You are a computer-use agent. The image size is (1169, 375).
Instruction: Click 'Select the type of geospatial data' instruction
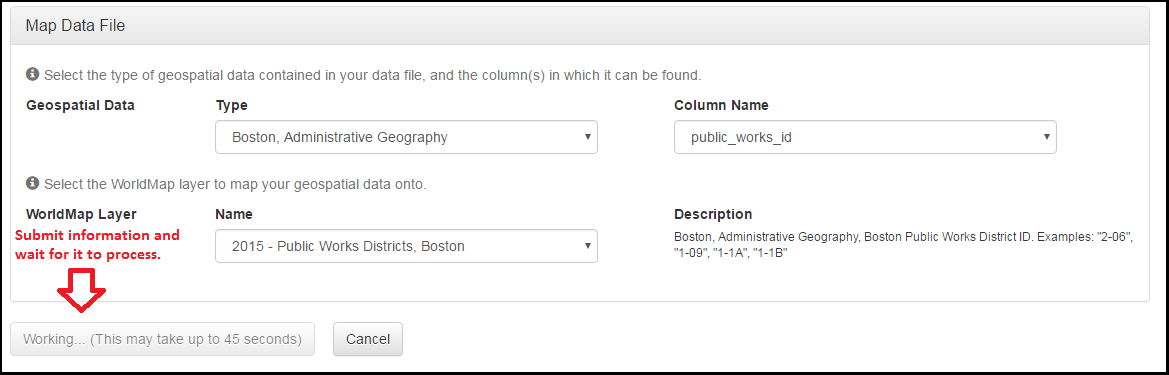(373, 75)
